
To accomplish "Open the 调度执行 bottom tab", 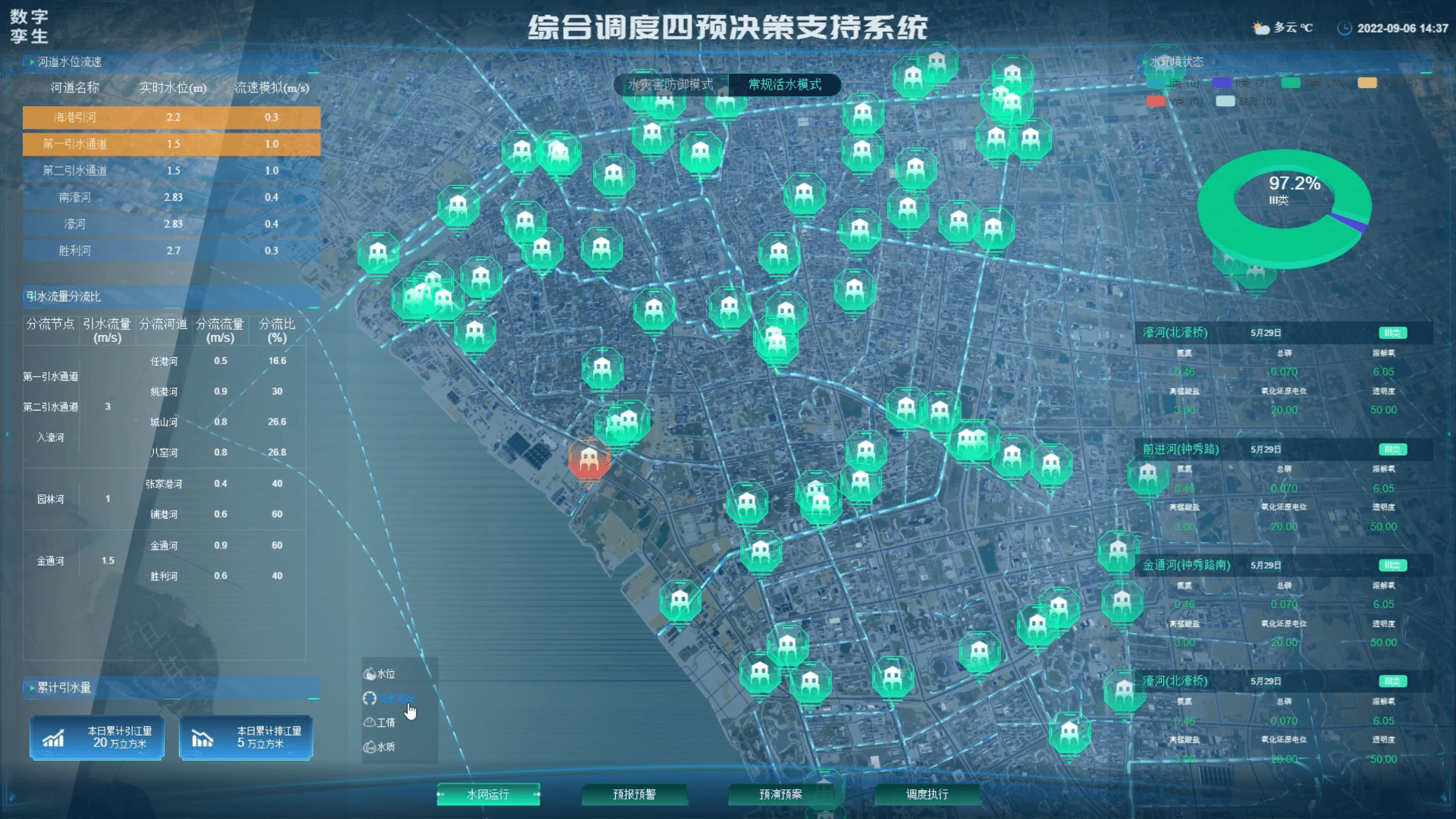I will pos(927,794).
